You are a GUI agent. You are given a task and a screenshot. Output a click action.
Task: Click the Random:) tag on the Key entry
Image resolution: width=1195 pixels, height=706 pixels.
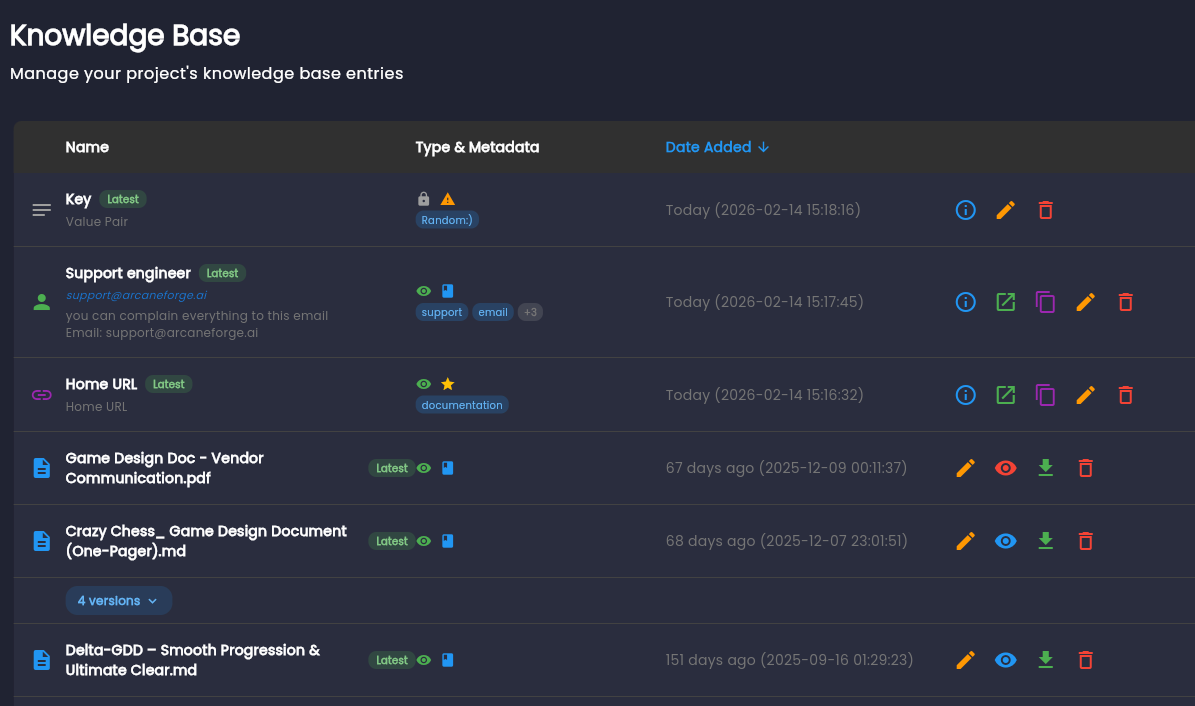[447, 219]
